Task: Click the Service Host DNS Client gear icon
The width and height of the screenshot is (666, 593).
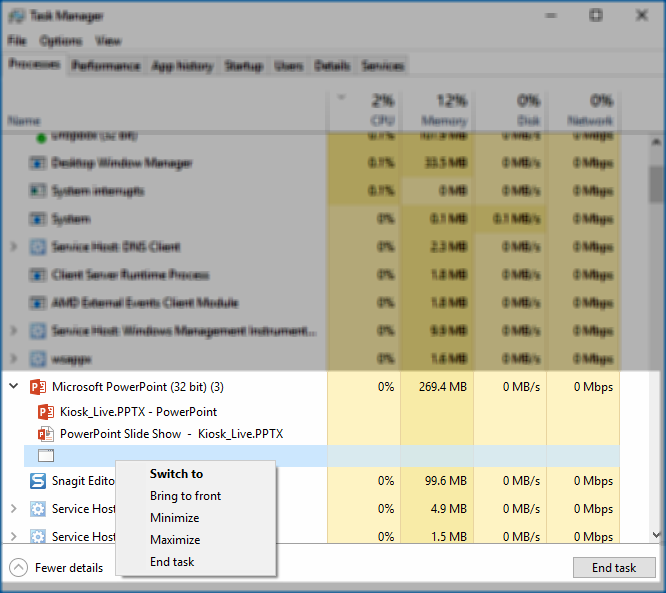Action: pyautogui.click(x=38, y=247)
